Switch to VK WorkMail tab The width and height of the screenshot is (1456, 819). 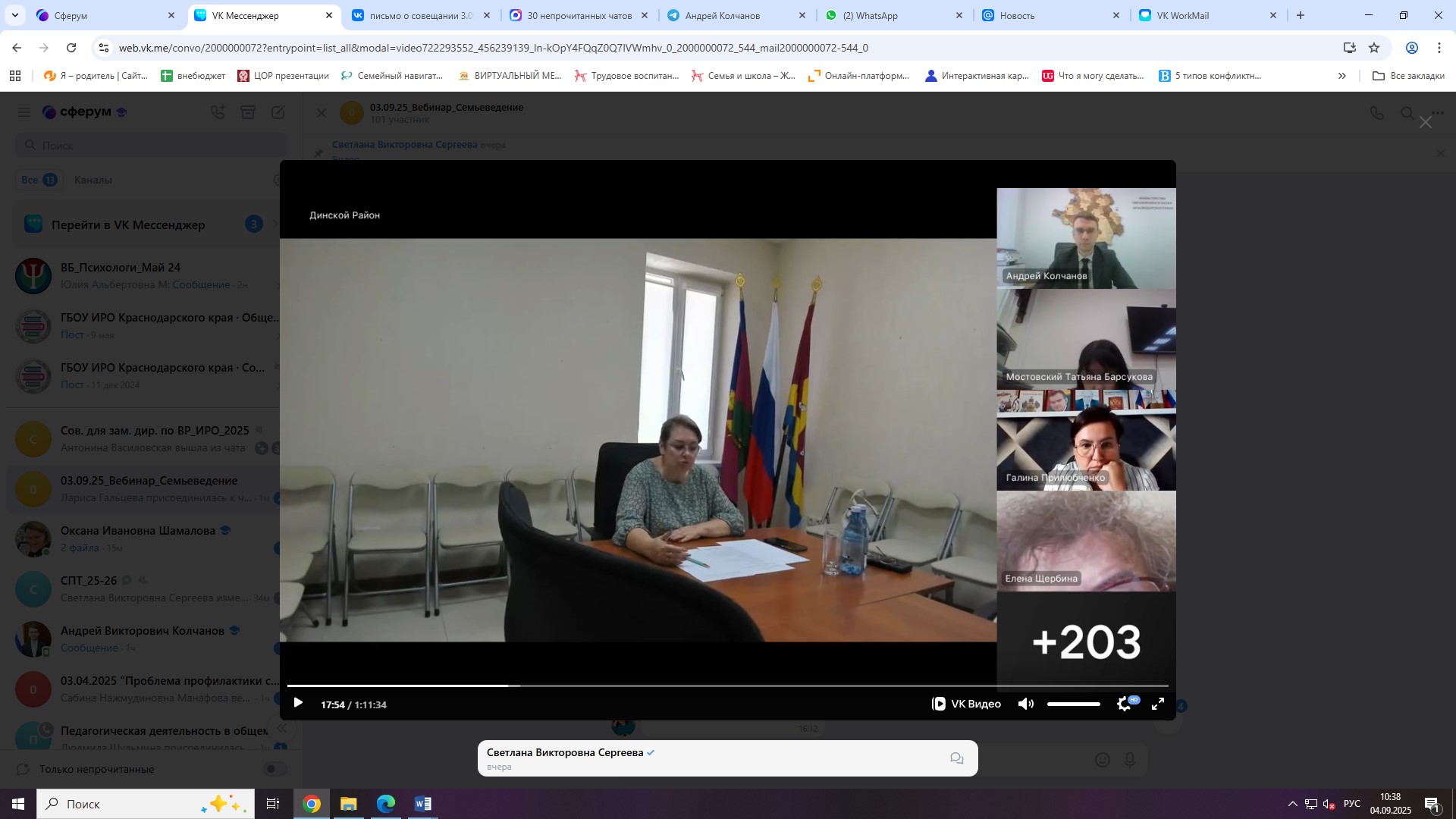[x=1182, y=15]
